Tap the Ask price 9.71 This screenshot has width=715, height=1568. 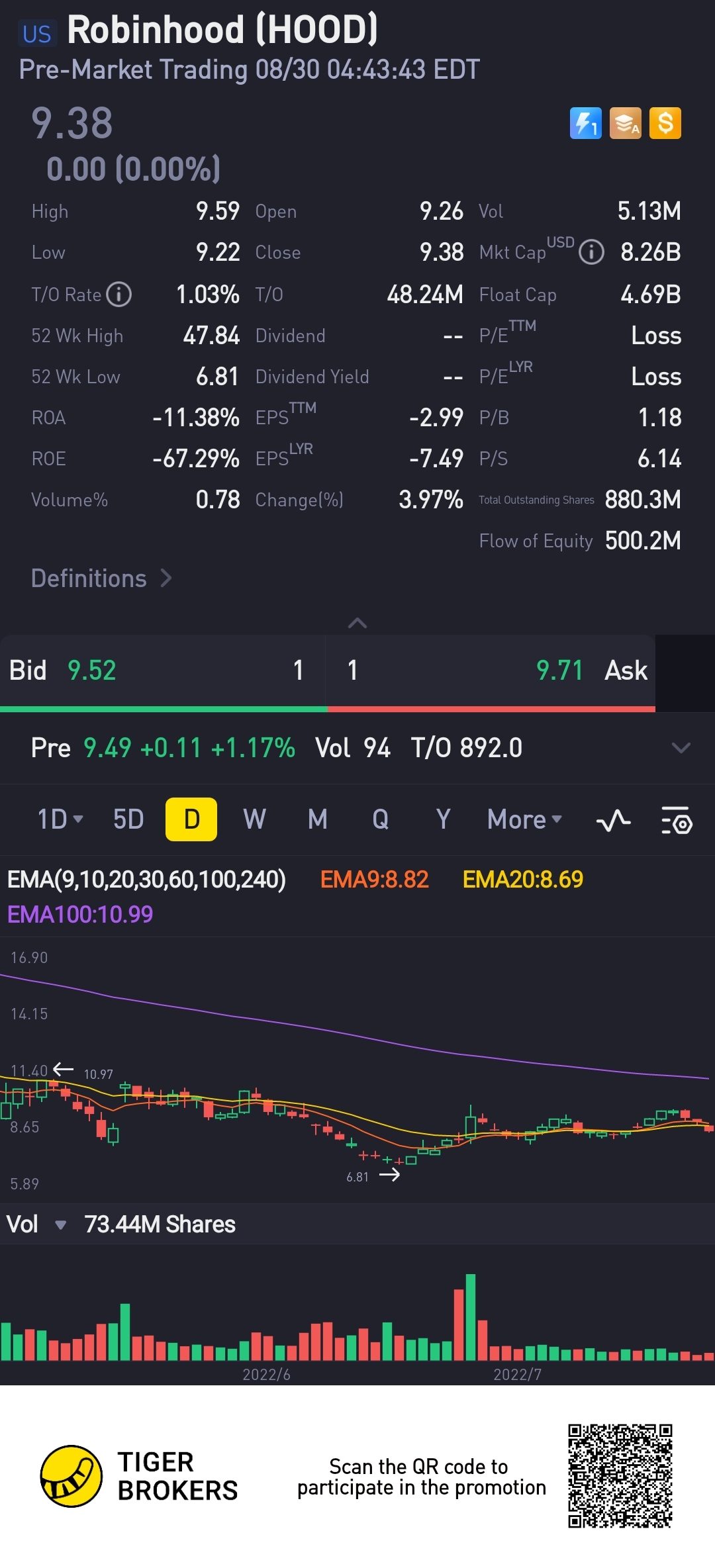[559, 670]
